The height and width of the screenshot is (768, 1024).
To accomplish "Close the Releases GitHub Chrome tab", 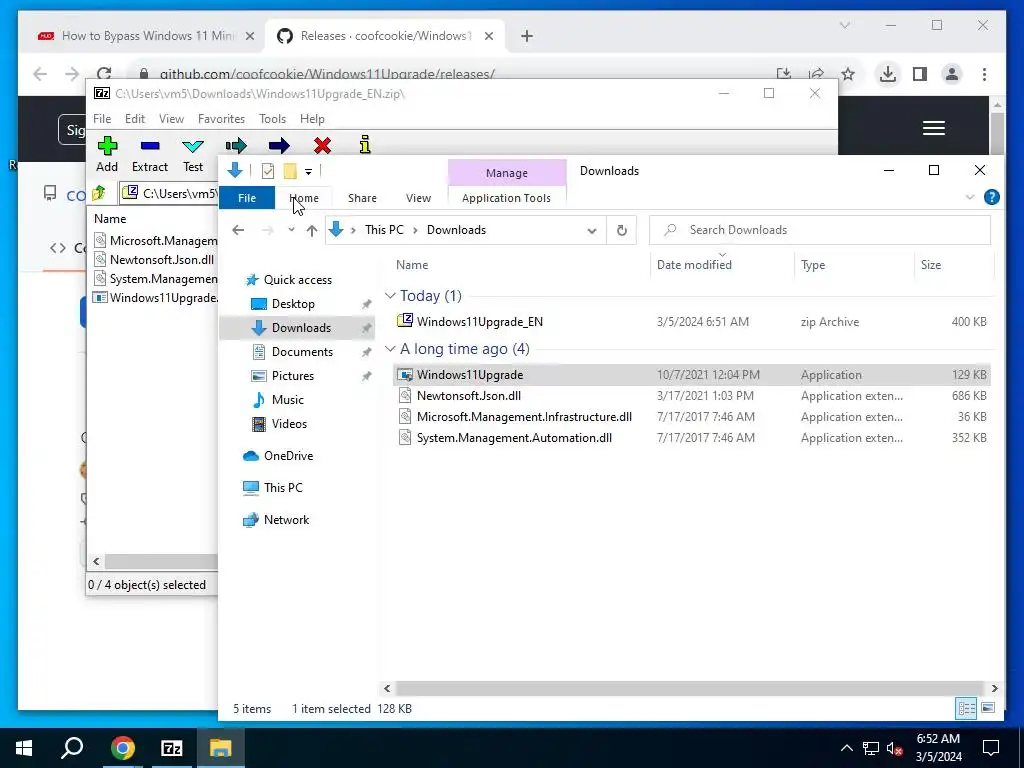I will 488,36.
